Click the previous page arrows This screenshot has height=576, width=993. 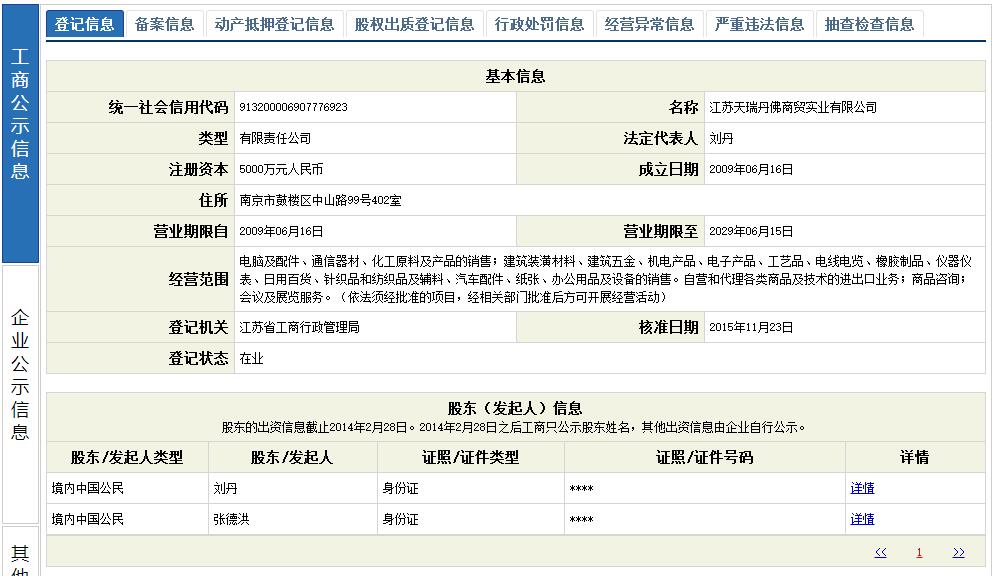coord(881,551)
